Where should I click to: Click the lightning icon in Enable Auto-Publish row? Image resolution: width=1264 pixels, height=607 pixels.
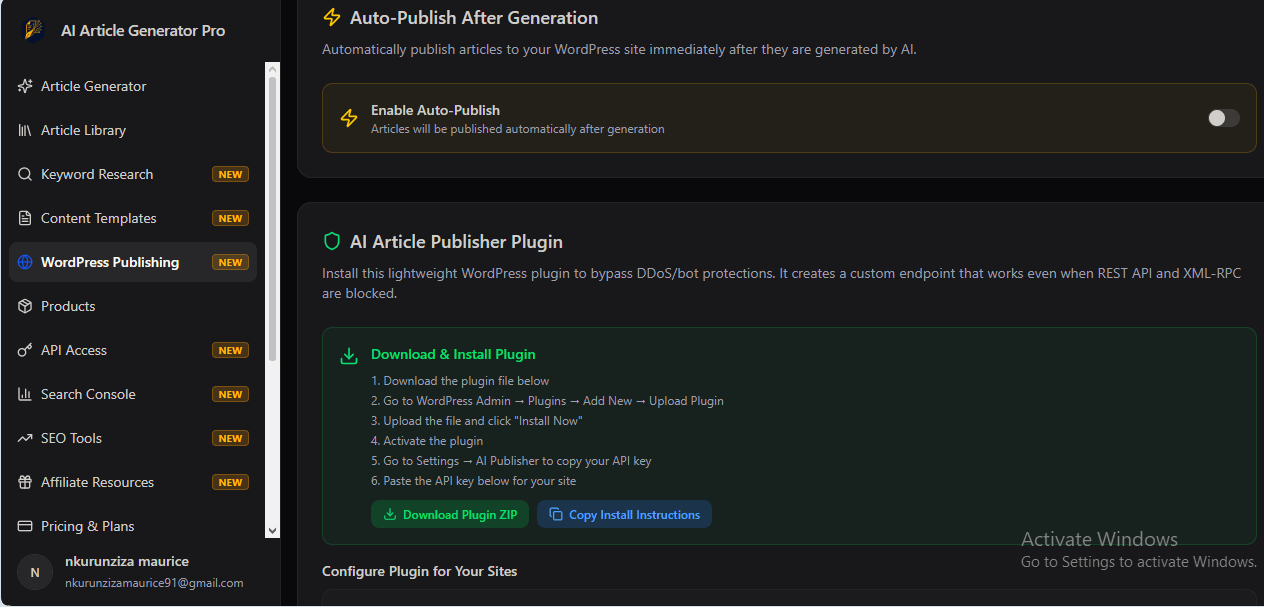(x=349, y=118)
